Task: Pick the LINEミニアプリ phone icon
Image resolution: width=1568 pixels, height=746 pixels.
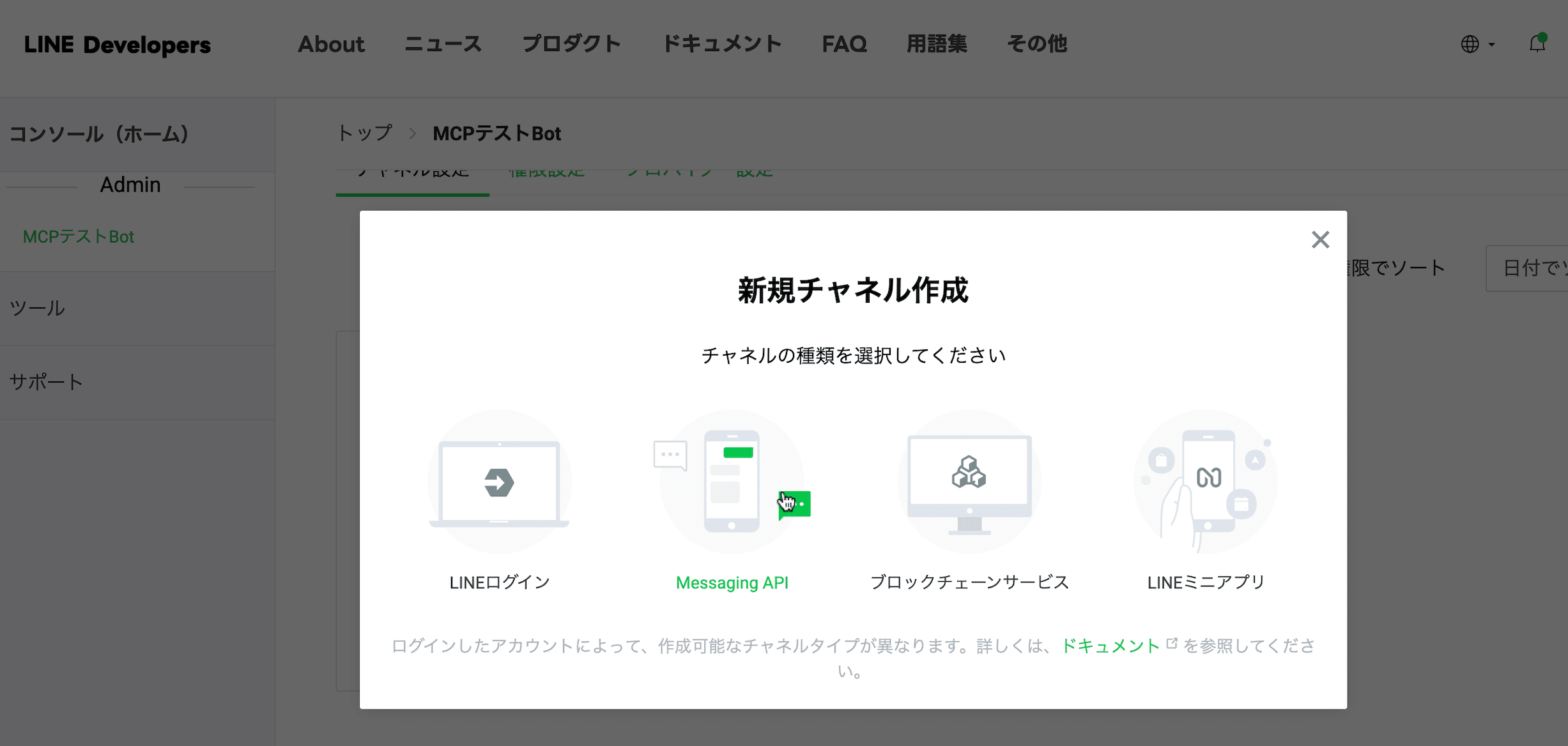Action: (1206, 482)
